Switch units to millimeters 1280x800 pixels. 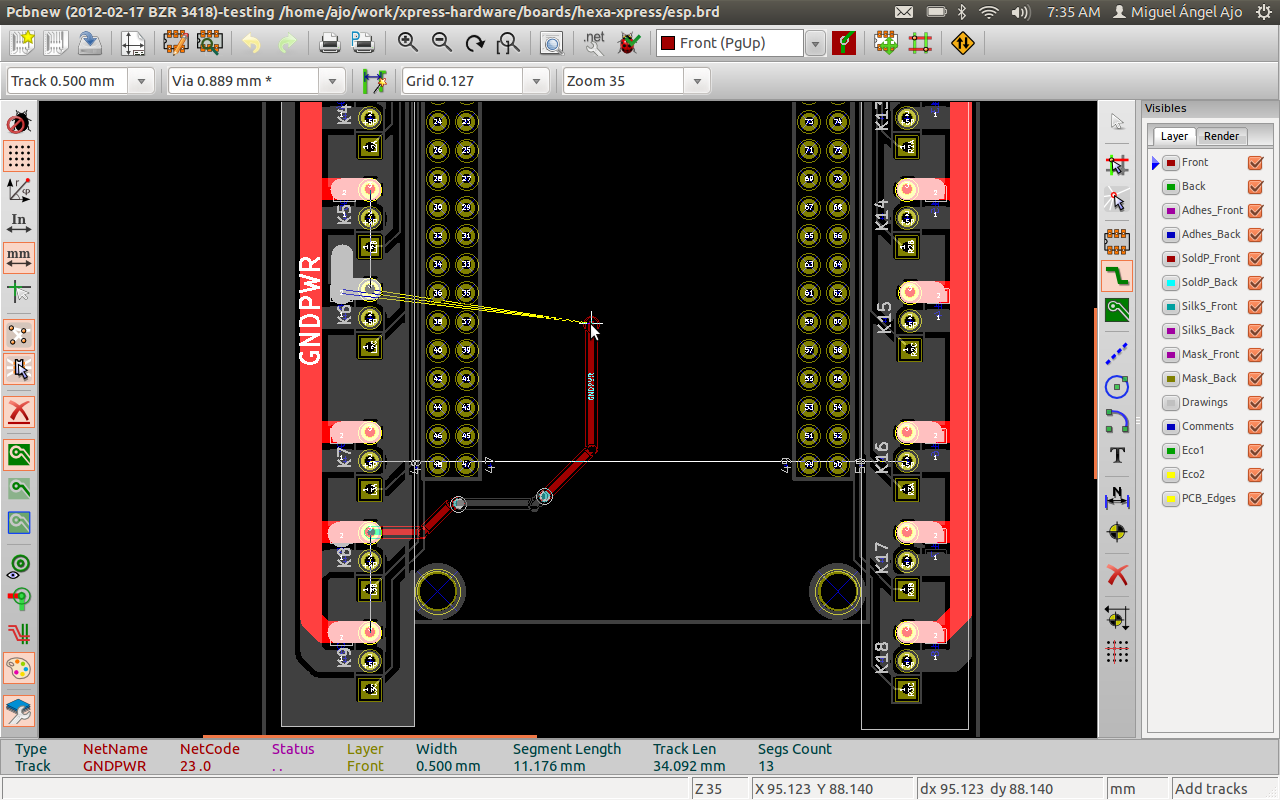point(19,257)
